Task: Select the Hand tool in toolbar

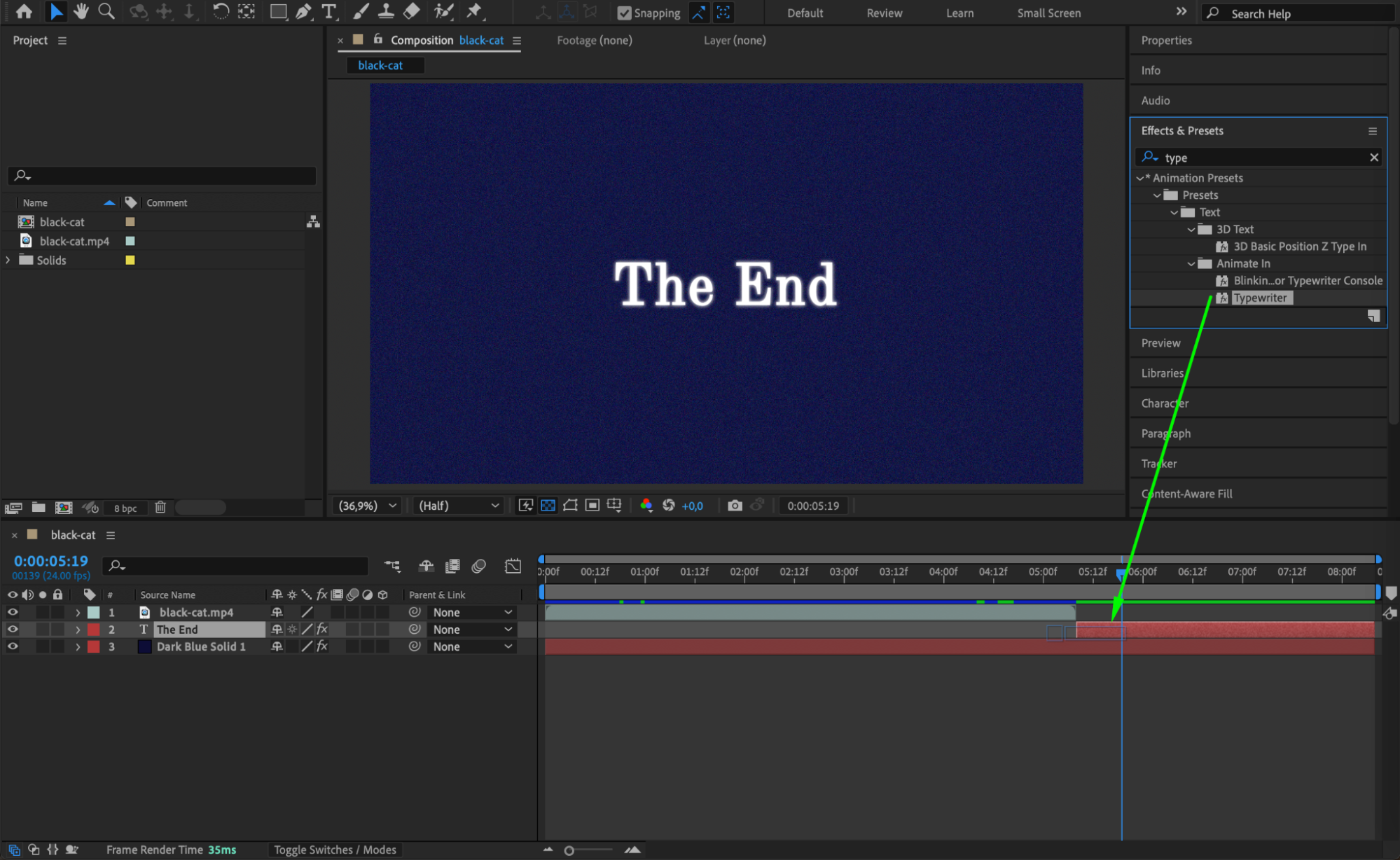Action: (81, 11)
